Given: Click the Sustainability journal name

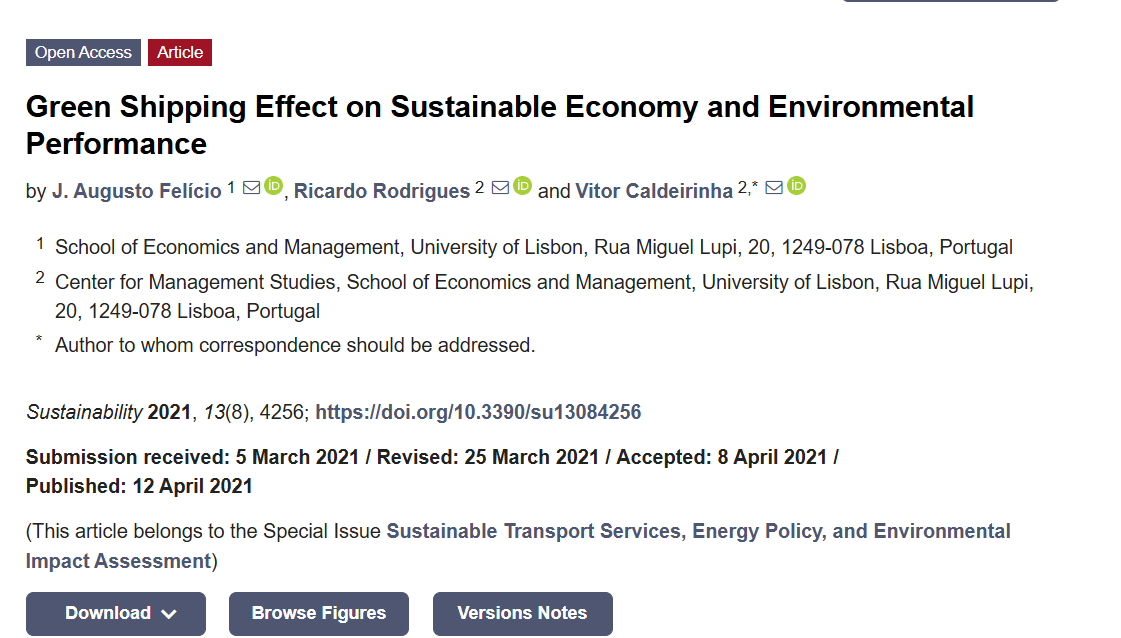Looking at the screenshot, I should coord(84,412).
